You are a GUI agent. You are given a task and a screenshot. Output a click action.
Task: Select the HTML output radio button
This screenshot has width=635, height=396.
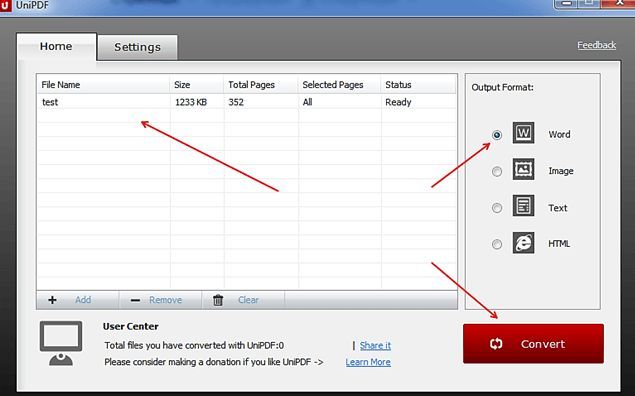pos(497,244)
